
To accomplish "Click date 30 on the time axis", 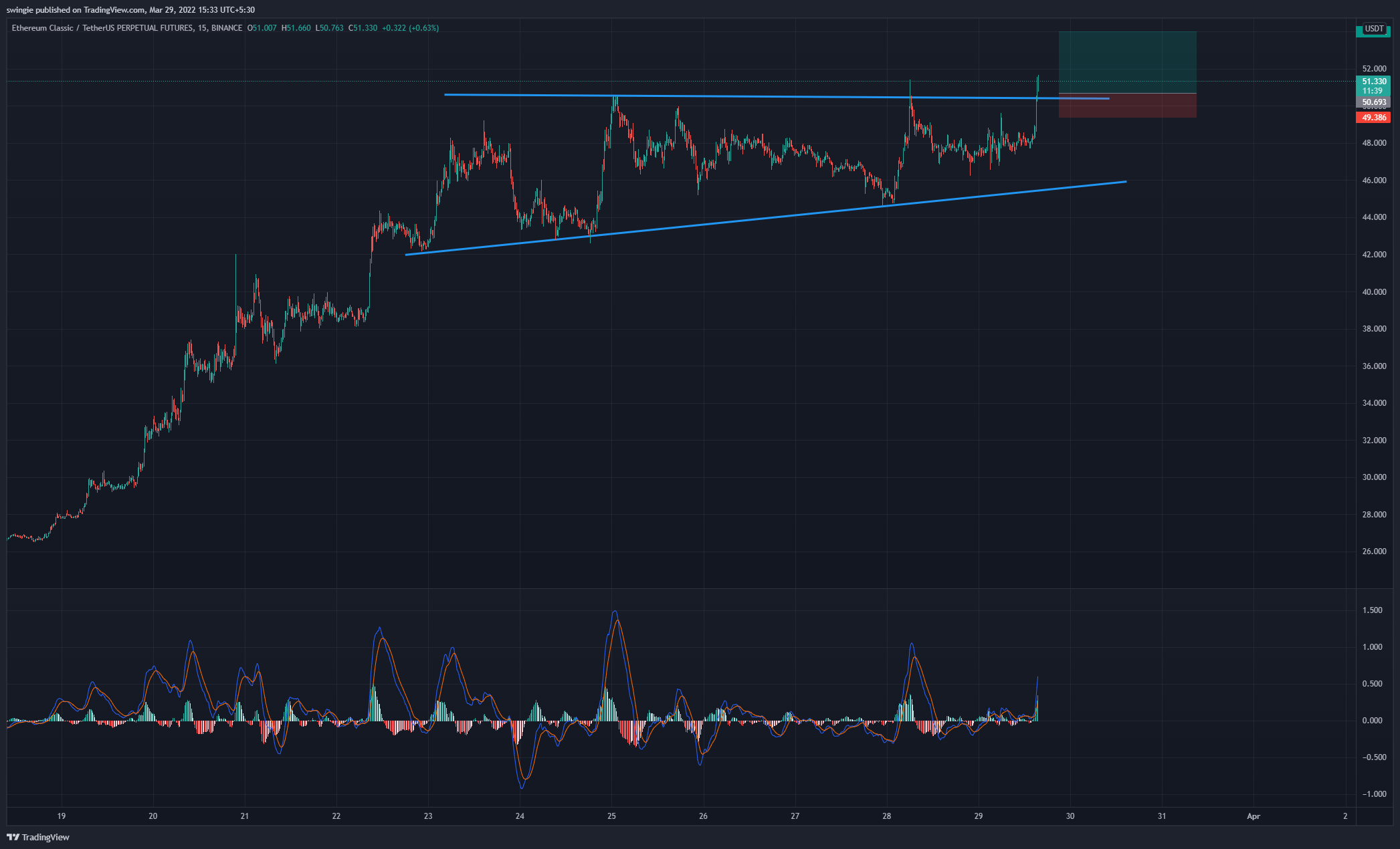I will pyautogui.click(x=1070, y=816).
